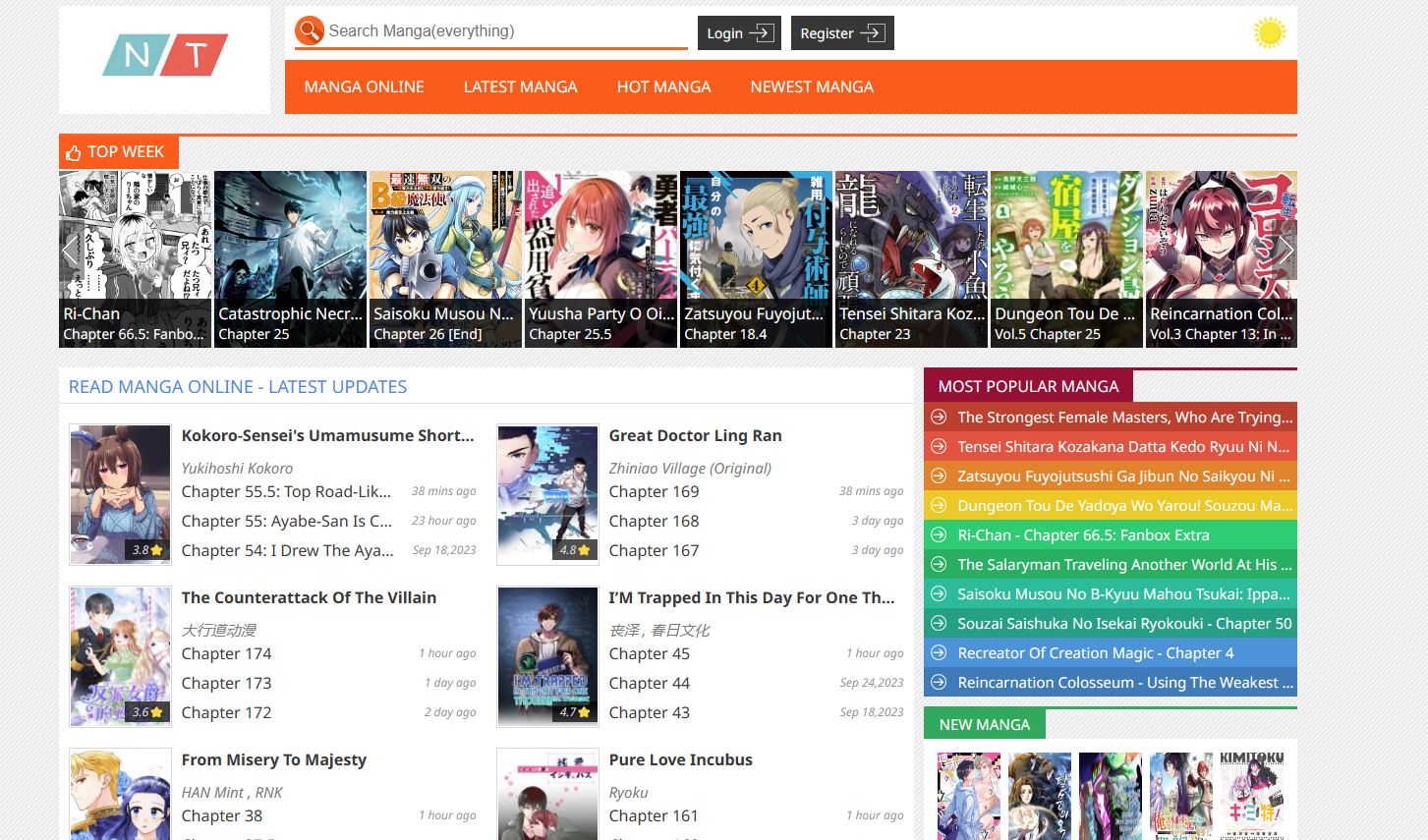Open the KIMITOKU cover in New Manga

coord(1252,796)
